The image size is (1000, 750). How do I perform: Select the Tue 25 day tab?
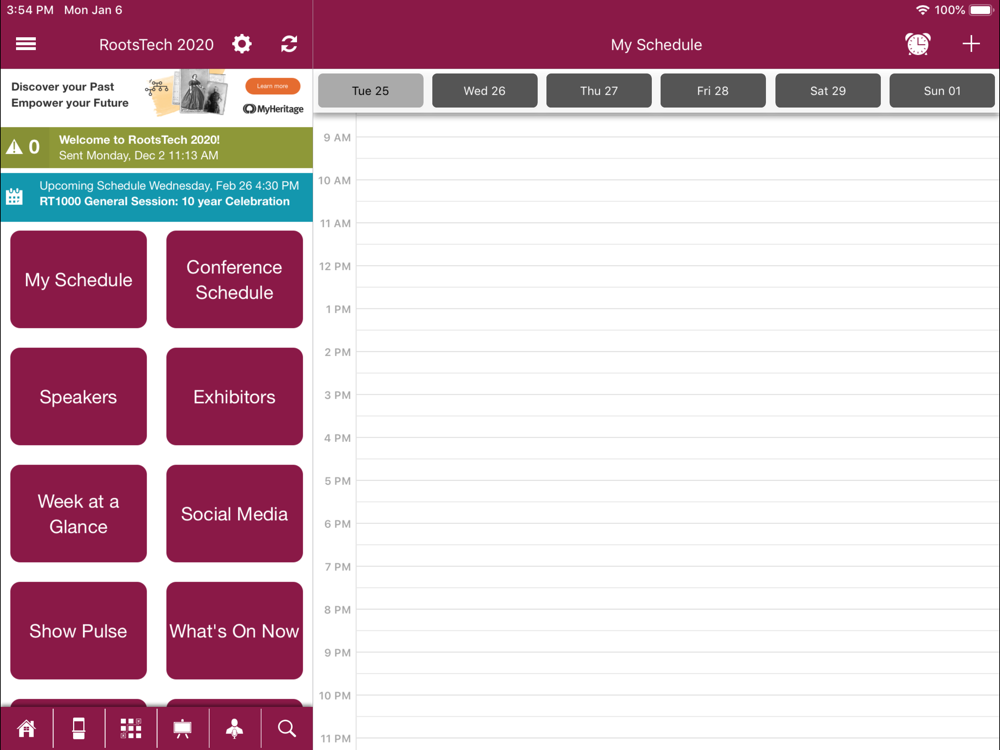coord(371,91)
